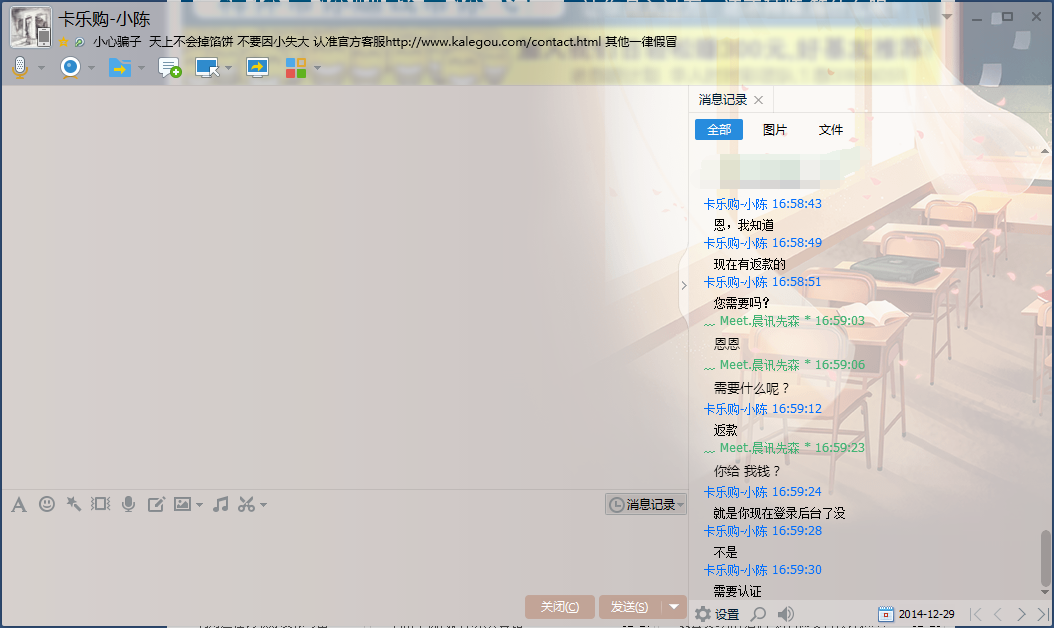Image resolution: width=1054 pixels, height=628 pixels.
Task: Open the remote desktop control icon
Action: click(x=207, y=68)
